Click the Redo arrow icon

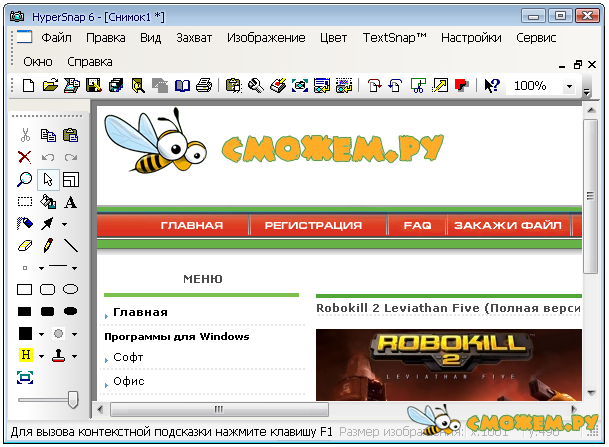[71, 157]
